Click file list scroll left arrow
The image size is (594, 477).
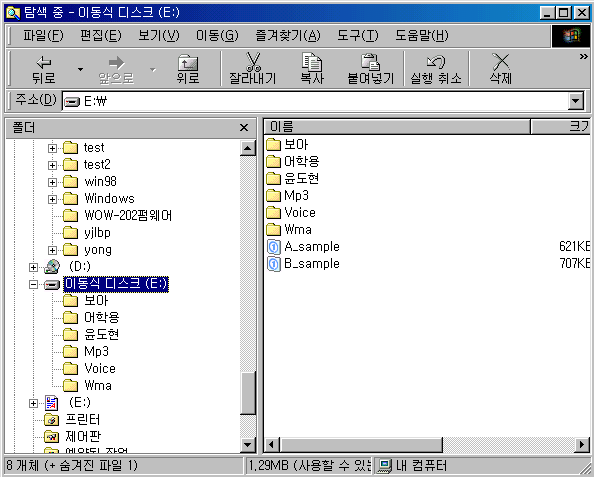click(272, 444)
